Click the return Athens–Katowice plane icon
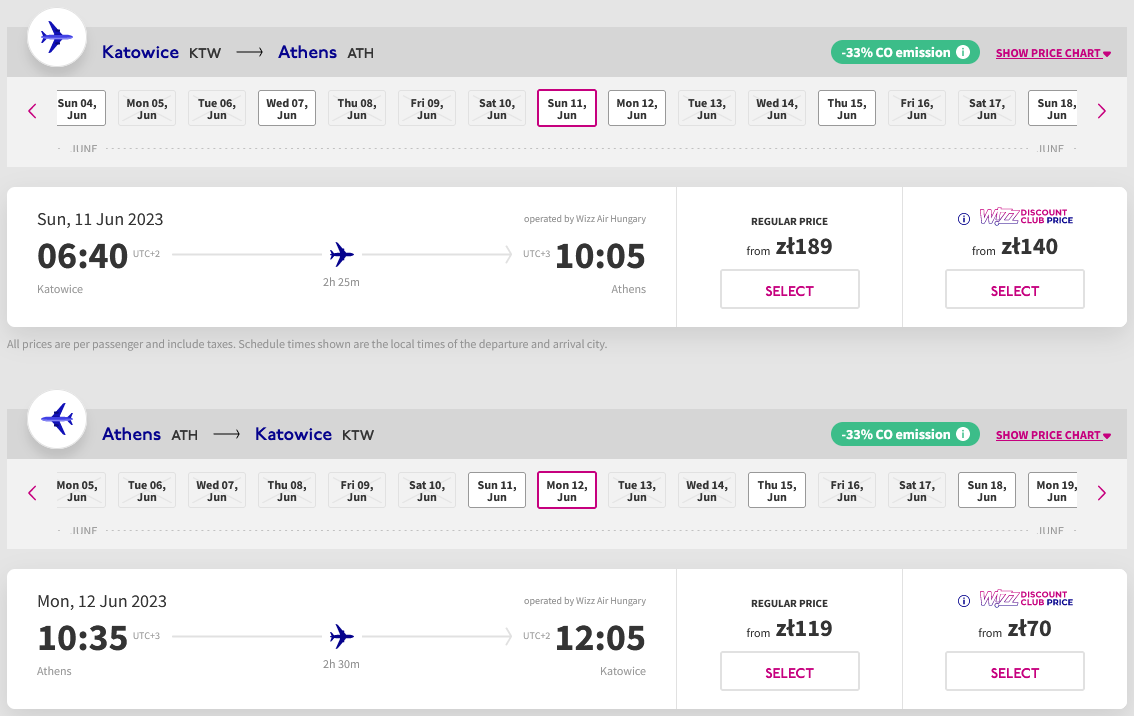 [x=57, y=419]
